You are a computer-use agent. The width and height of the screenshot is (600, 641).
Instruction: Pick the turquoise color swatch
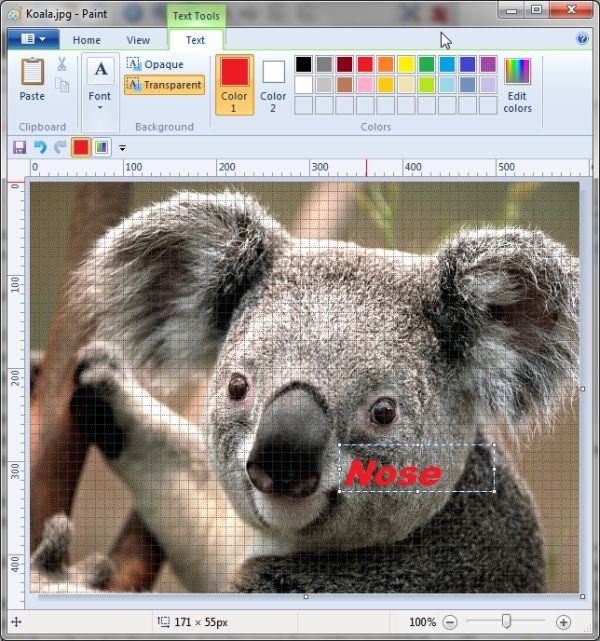click(x=447, y=65)
